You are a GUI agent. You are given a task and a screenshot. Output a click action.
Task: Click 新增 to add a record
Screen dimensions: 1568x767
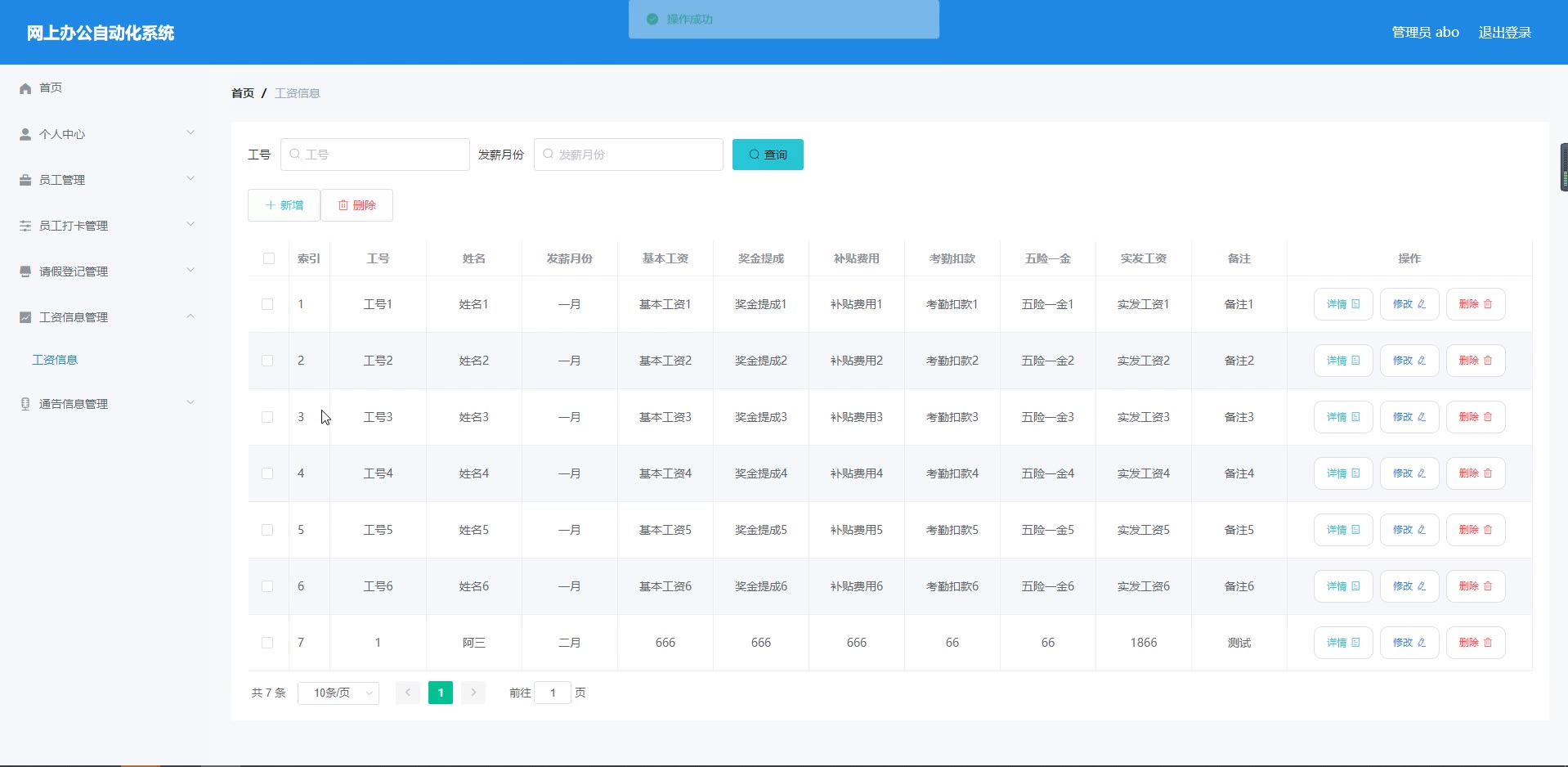284,205
